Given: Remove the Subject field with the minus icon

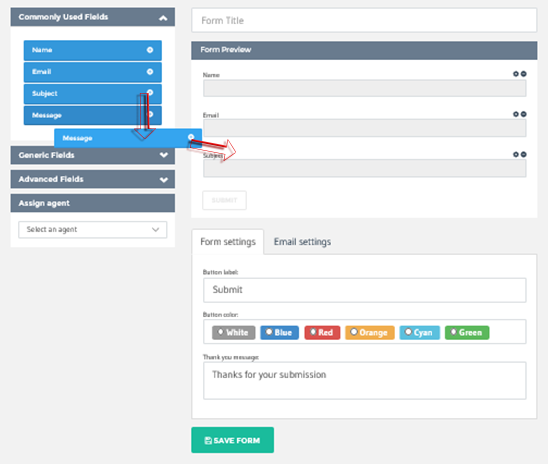Looking at the screenshot, I should (x=524, y=154).
